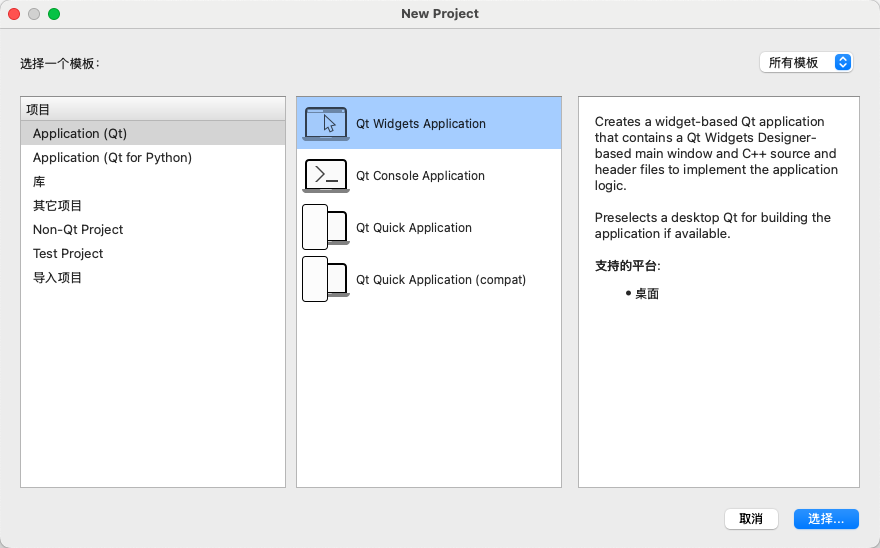Select the Qt Console Application label
This screenshot has height=548, width=880.
pyautogui.click(x=420, y=176)
